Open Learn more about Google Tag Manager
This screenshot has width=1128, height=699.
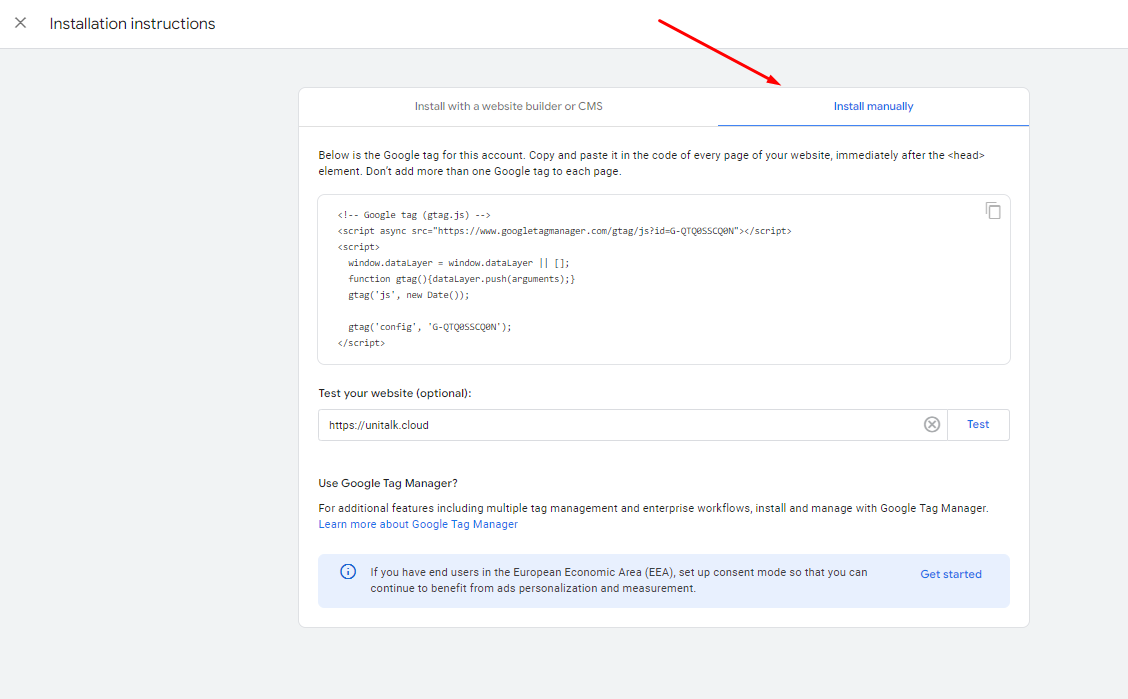pos(418,525)
